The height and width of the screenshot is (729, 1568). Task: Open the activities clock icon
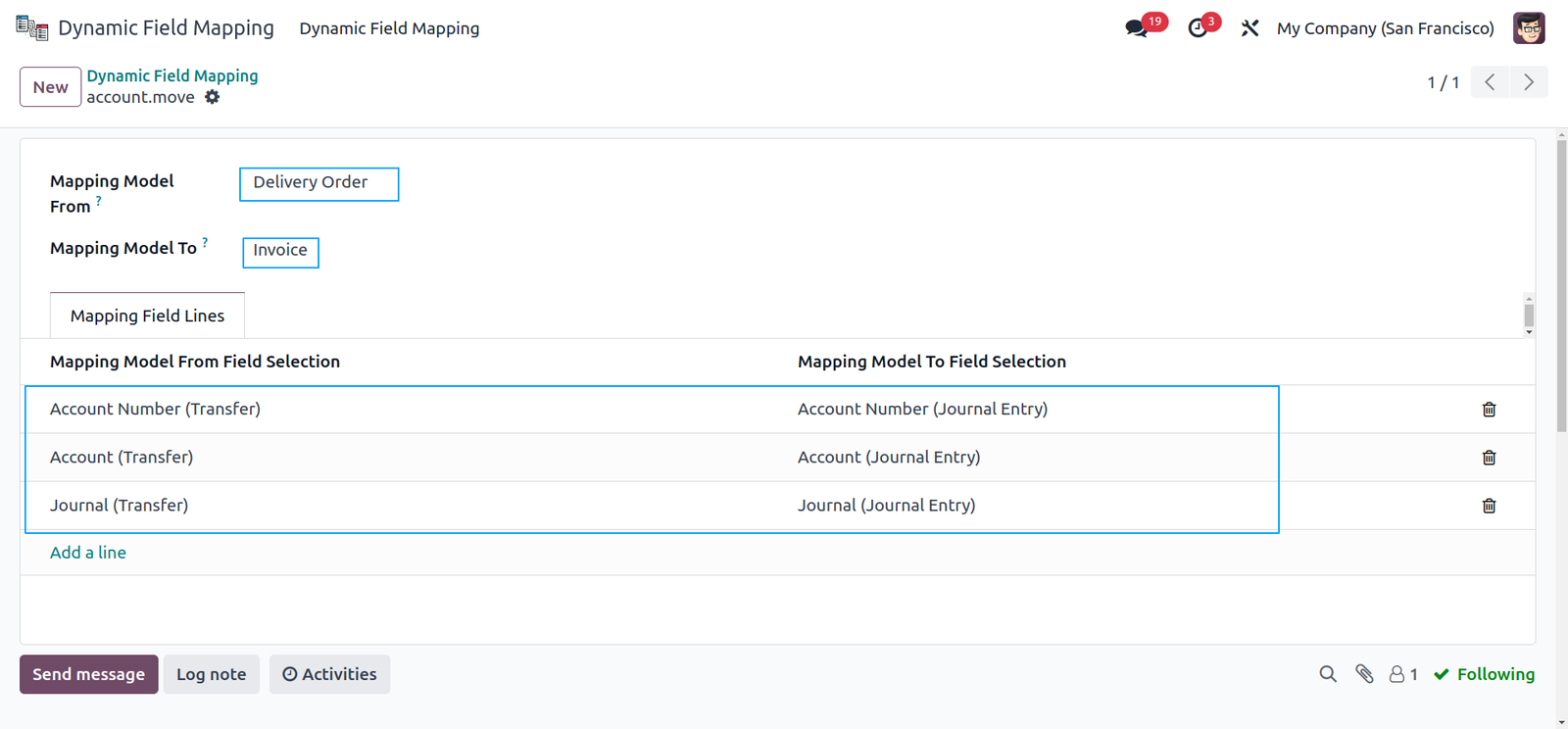coord(1198,28)
